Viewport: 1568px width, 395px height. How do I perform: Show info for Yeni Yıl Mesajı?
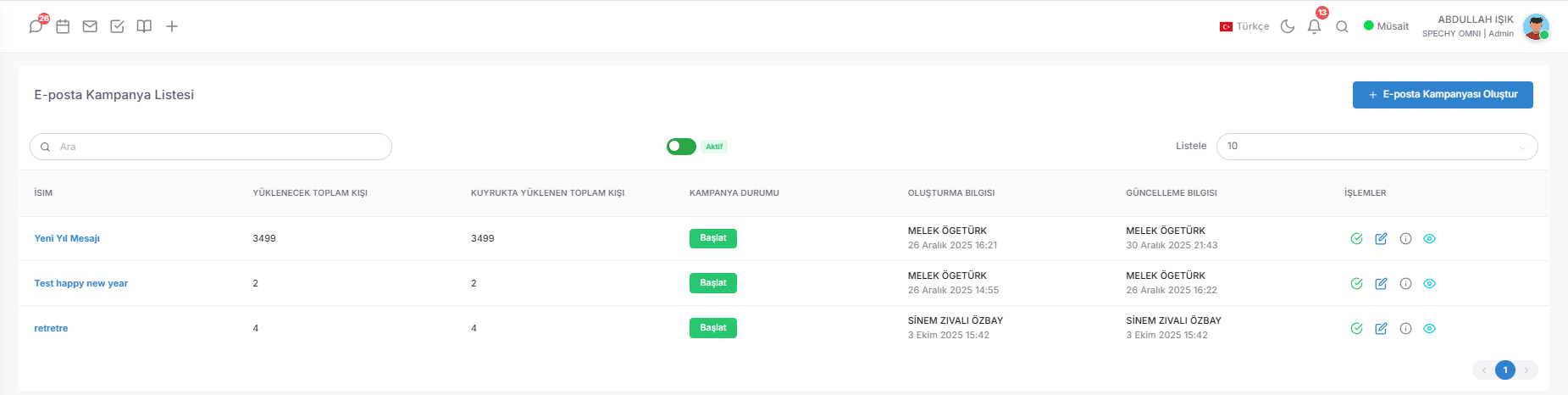pyautogui.click(x=1405, y=238)
